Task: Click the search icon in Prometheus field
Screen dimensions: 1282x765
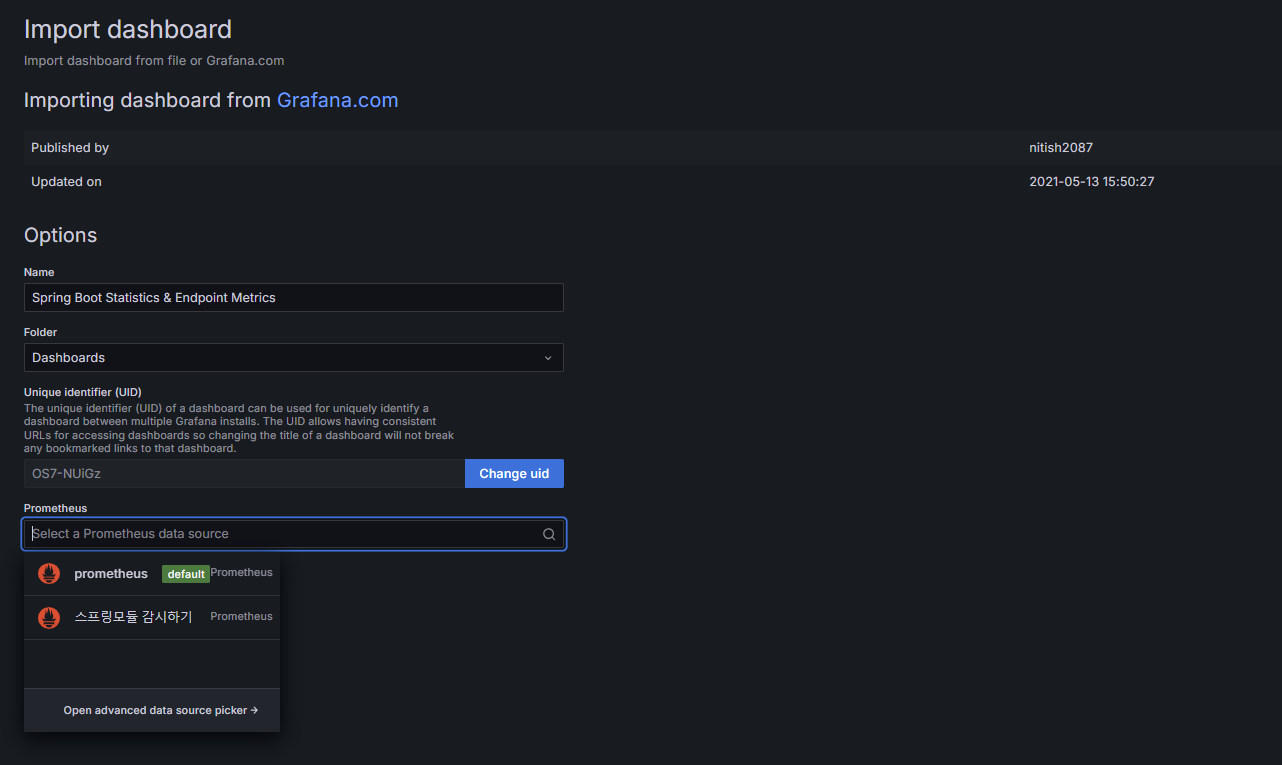Action: click(549, 534)
